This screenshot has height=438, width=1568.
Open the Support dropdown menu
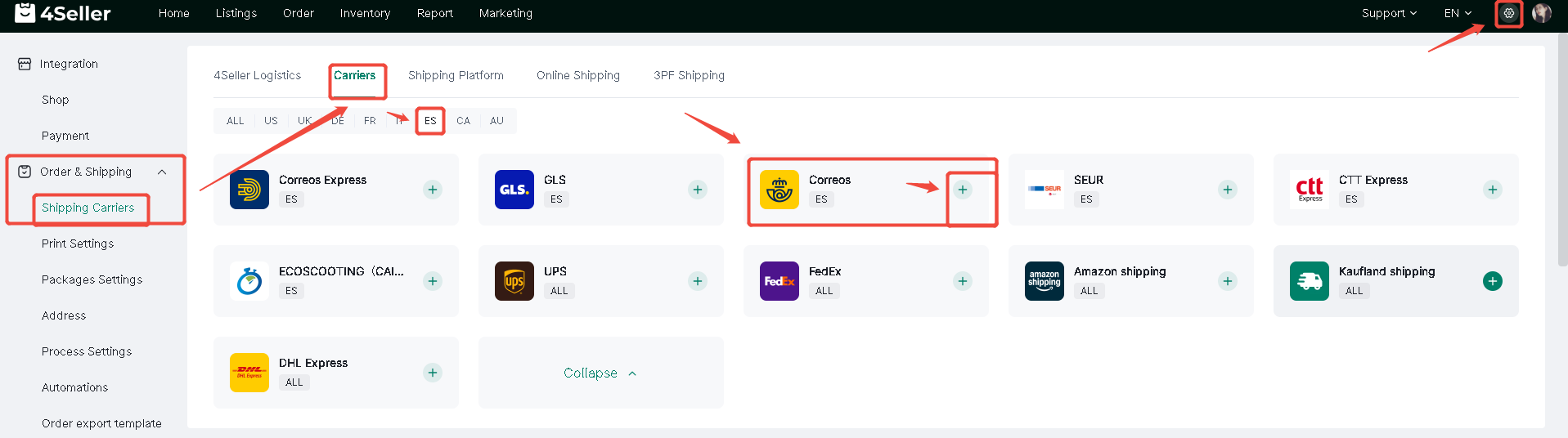[x=1389, y=13]
